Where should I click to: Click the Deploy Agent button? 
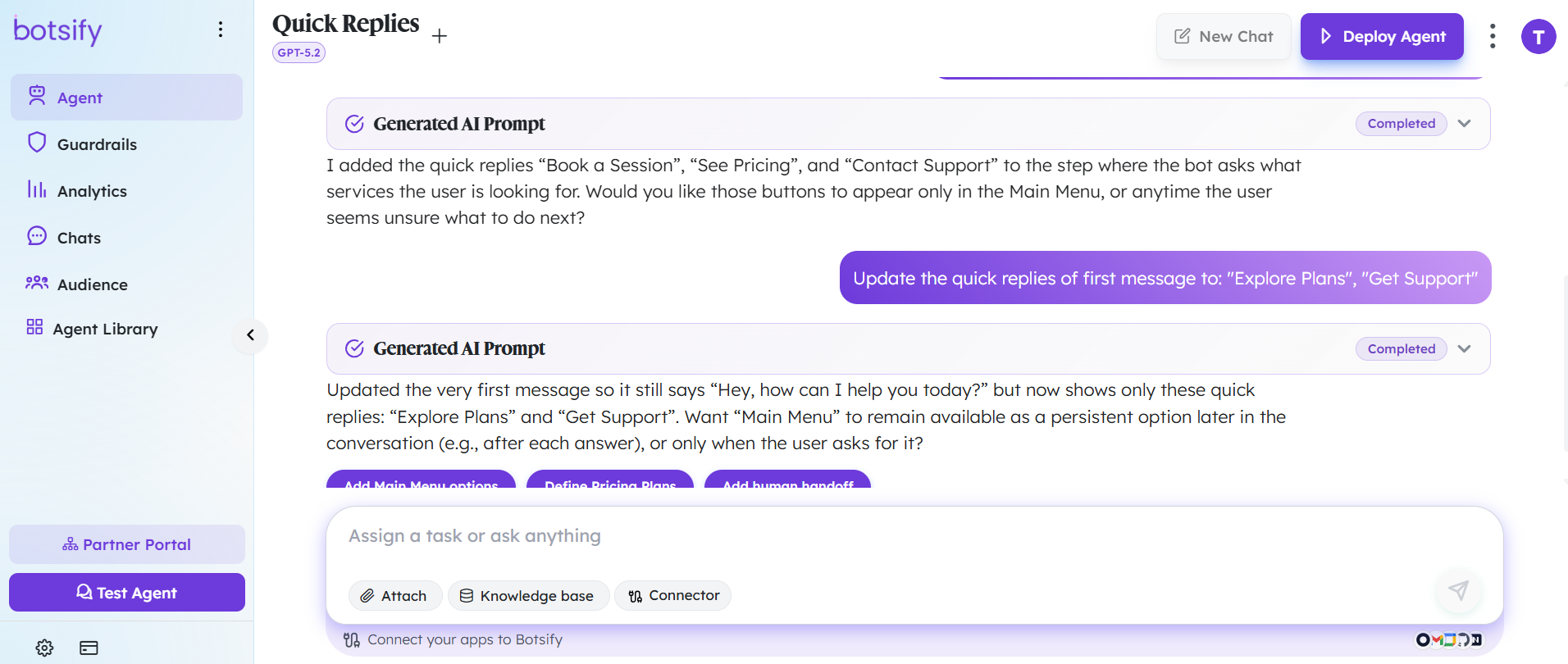pyautogui.click(x=1382, y=37)
